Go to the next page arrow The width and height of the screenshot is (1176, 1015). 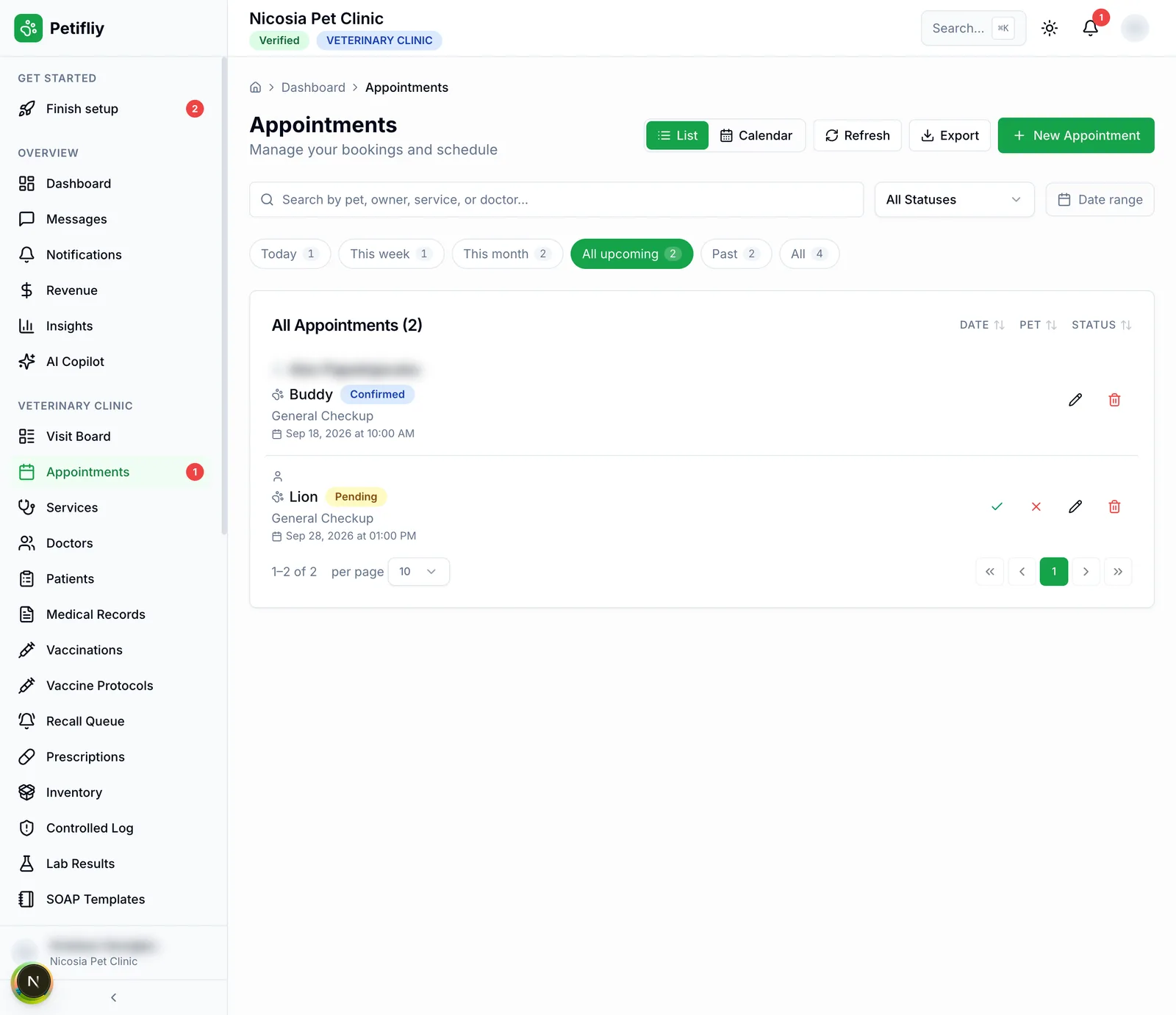pyautogui.click(x=1086, y=572)
